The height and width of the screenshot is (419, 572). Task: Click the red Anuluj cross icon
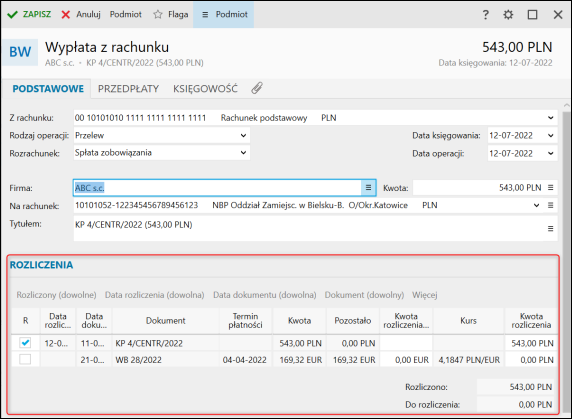(66, 15)
